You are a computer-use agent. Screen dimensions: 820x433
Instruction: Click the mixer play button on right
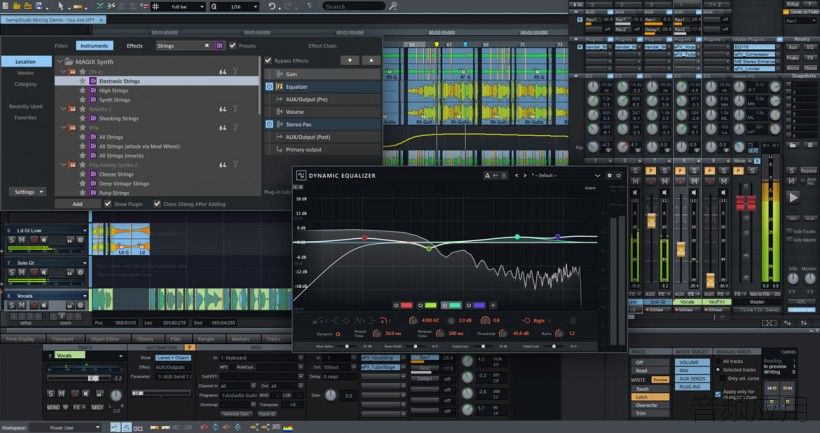click(x=793, y=198)
